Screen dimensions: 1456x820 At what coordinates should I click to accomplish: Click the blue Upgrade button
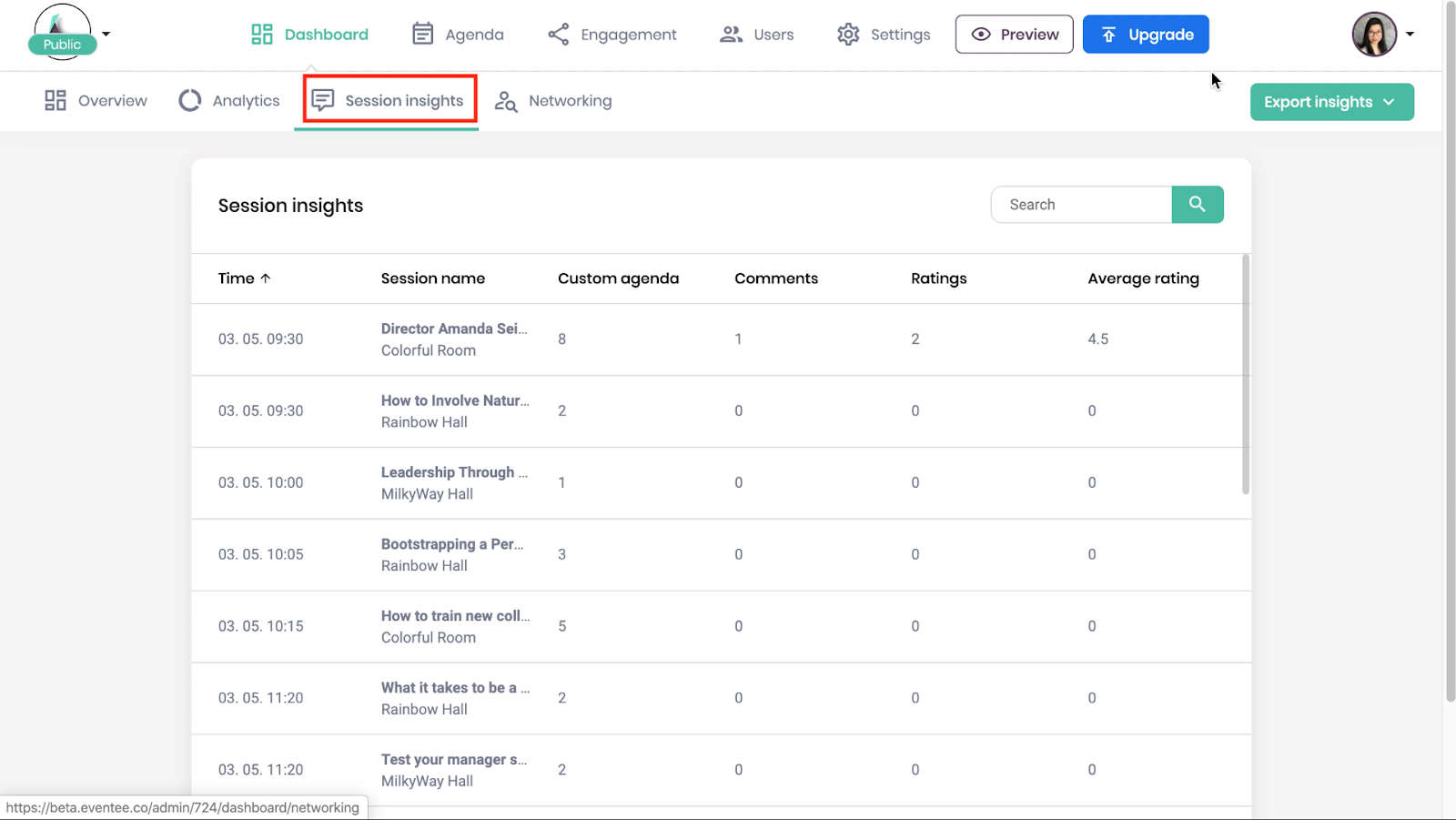tap(1145, 35)
